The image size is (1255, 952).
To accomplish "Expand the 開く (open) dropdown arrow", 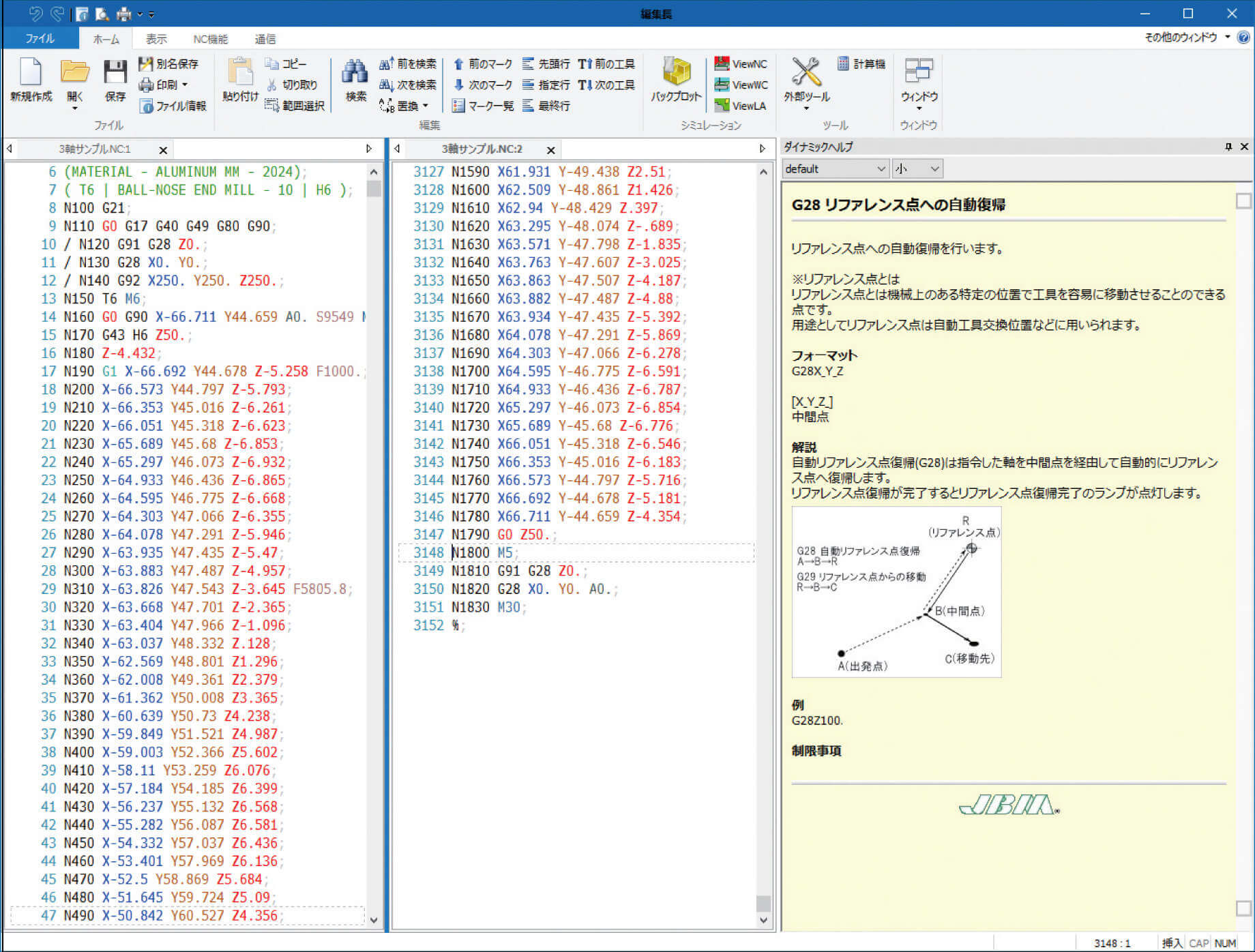I will (x=74, y=108).
